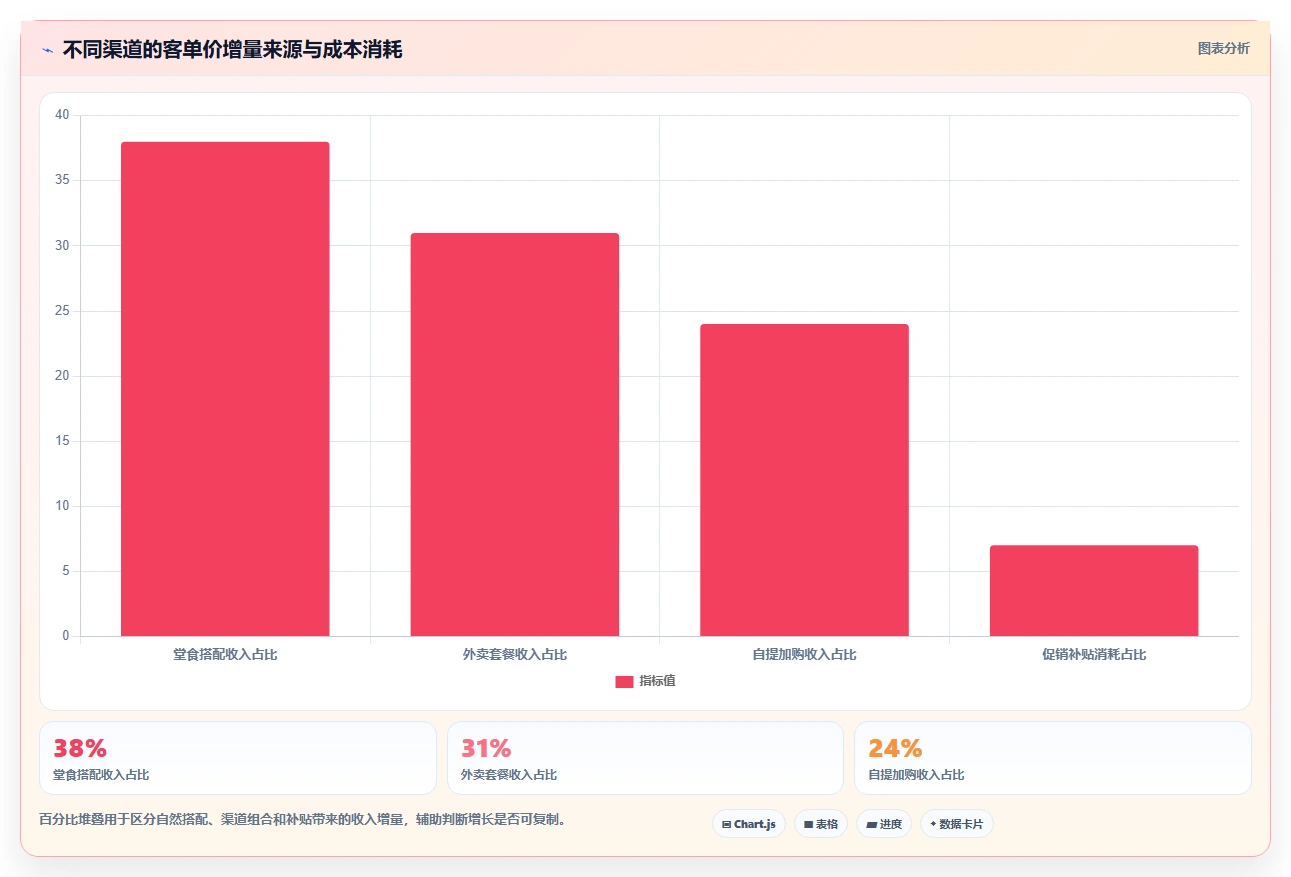Click the 堂食搭配收入占比 bar
Image resolution: width=1291 pixels, height=877 pixels.
tap(225, 389)
